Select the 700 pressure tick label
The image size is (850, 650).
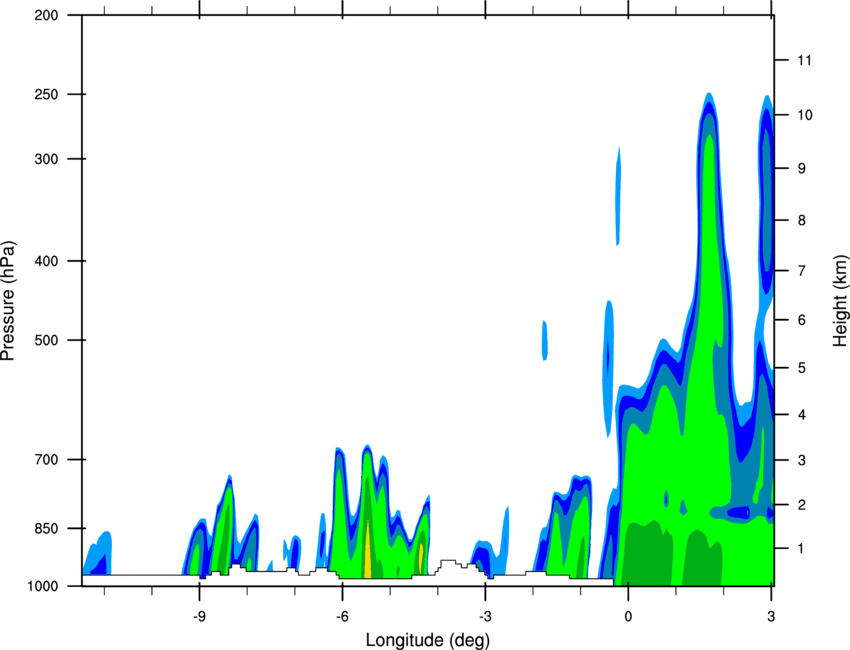pyautogui.click(x=46, y=460)
